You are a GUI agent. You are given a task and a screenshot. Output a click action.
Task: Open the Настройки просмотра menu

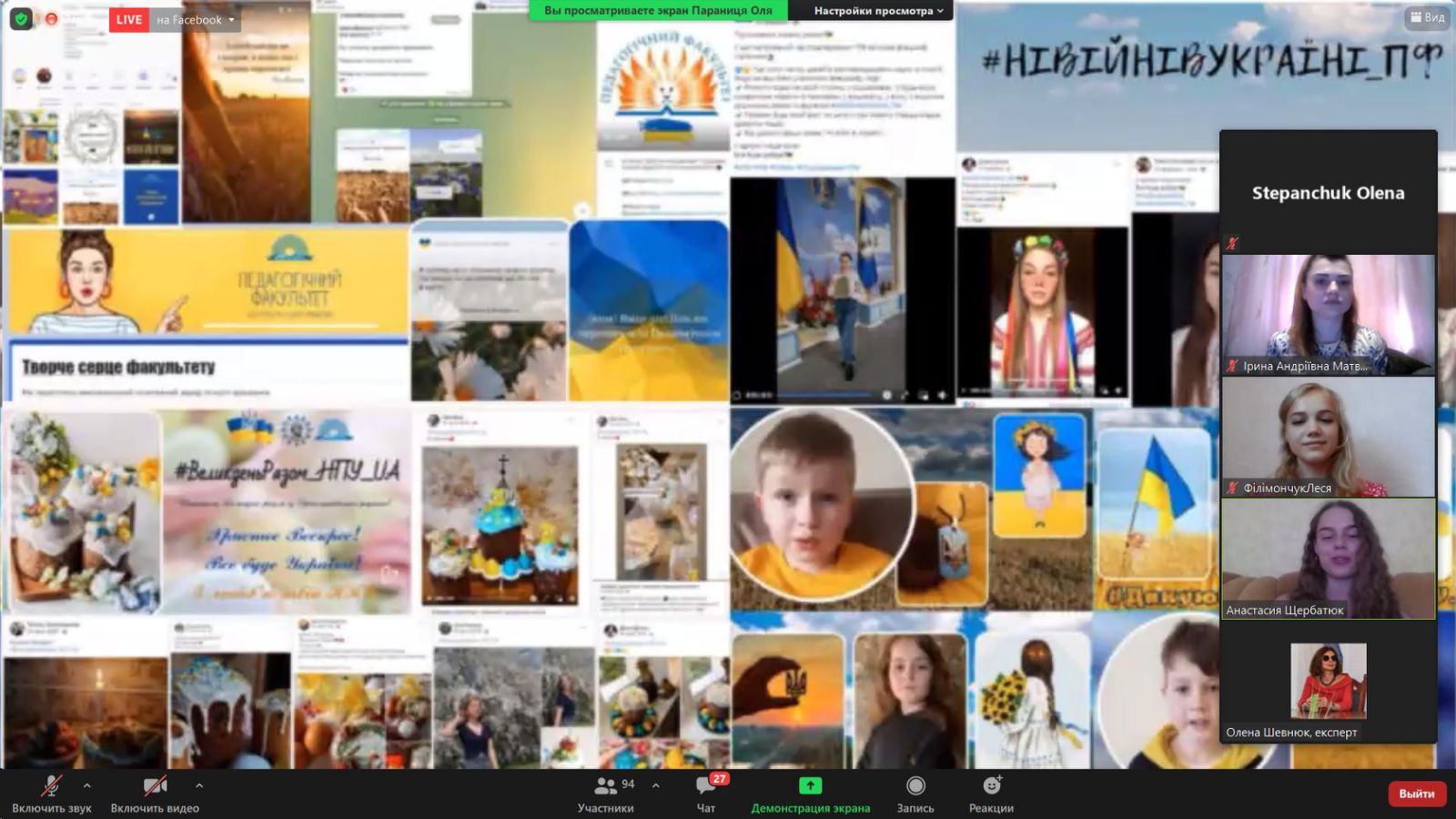click(878, 11)
